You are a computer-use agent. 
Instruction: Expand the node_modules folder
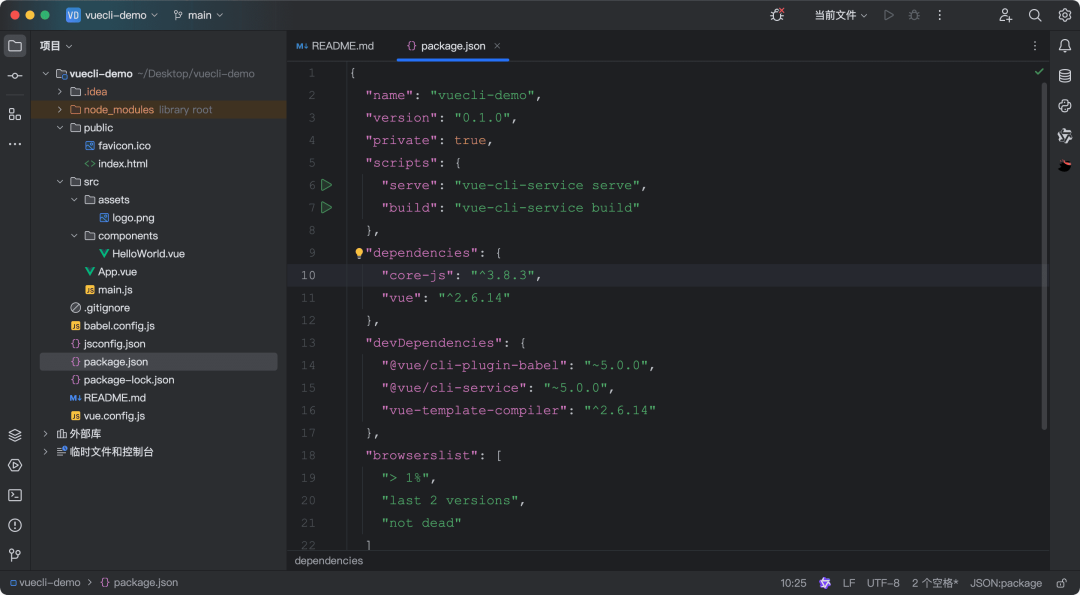tap(60, 109)
